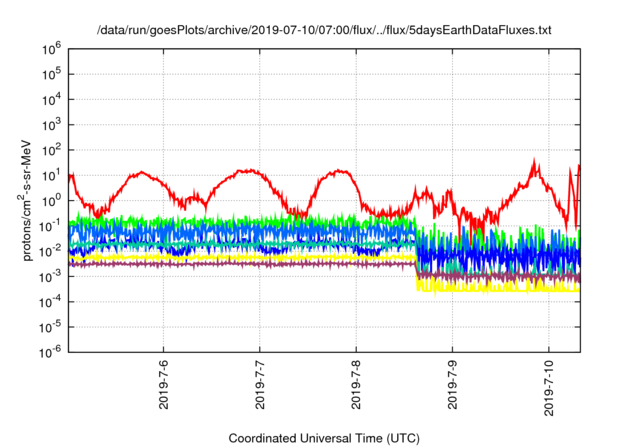Click the 10^-5 y-axis tick label

(51, 328)
